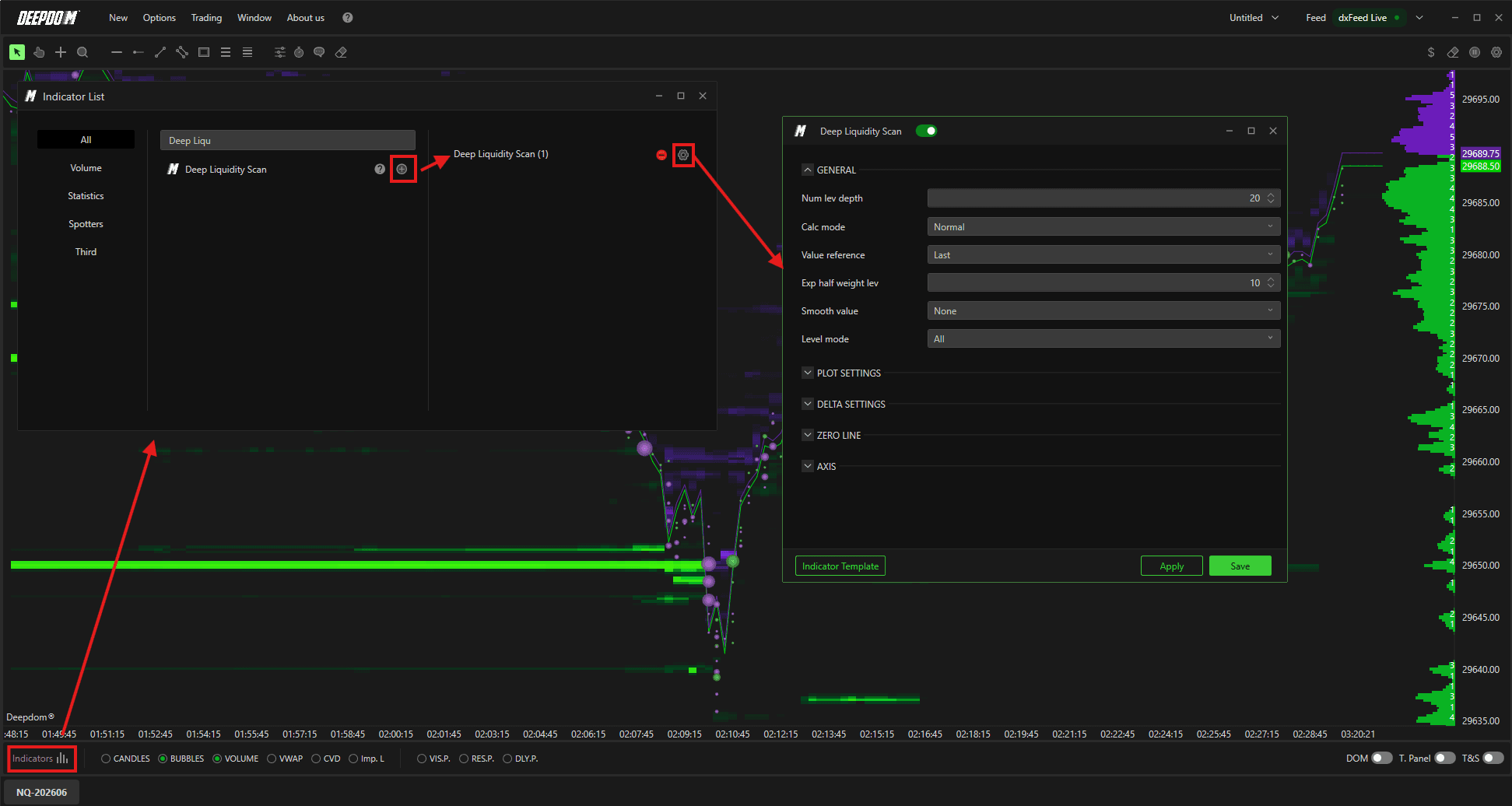Select the Spotters category tab

86,224
